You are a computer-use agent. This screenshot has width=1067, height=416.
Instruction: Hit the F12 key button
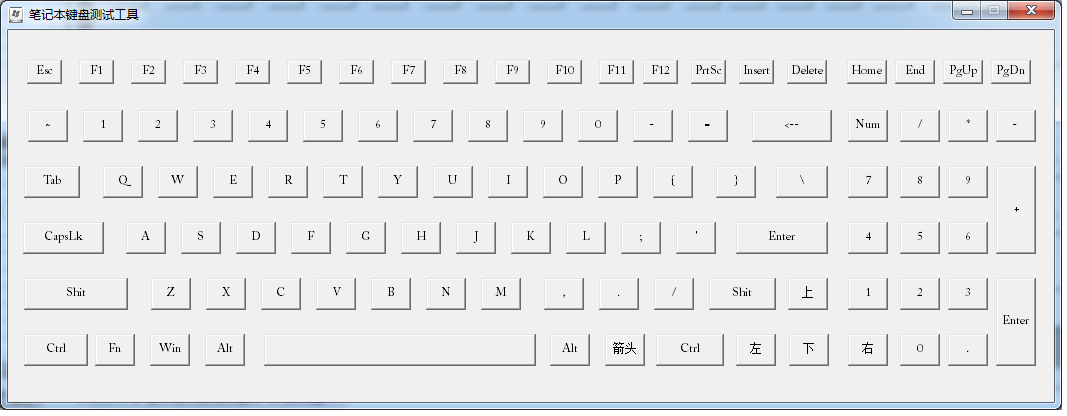[660, 71]
